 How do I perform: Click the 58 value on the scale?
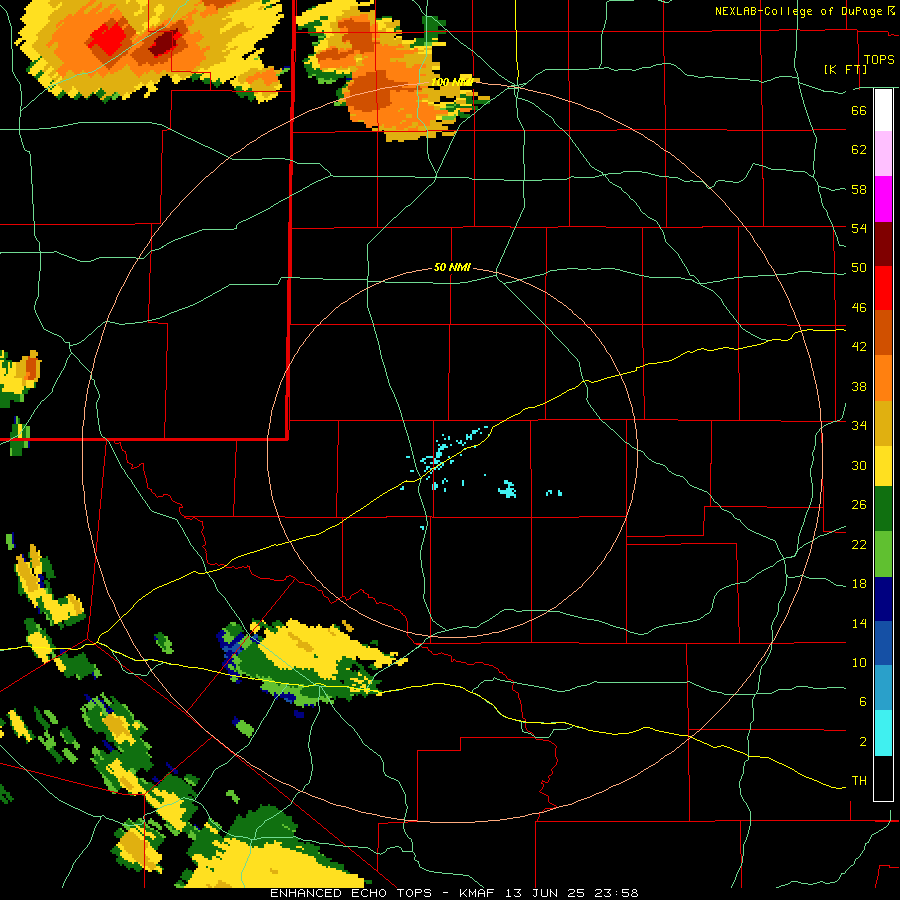(x=859, y=189)
